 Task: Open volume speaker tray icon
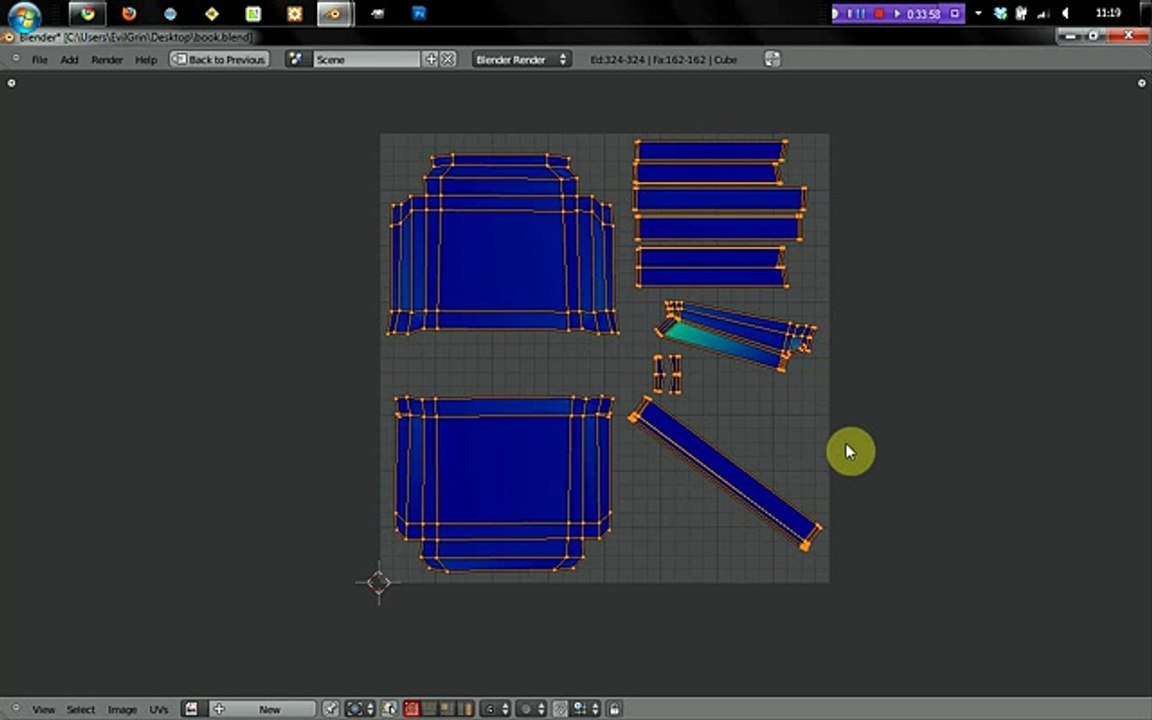click(x=1065, y=13)
